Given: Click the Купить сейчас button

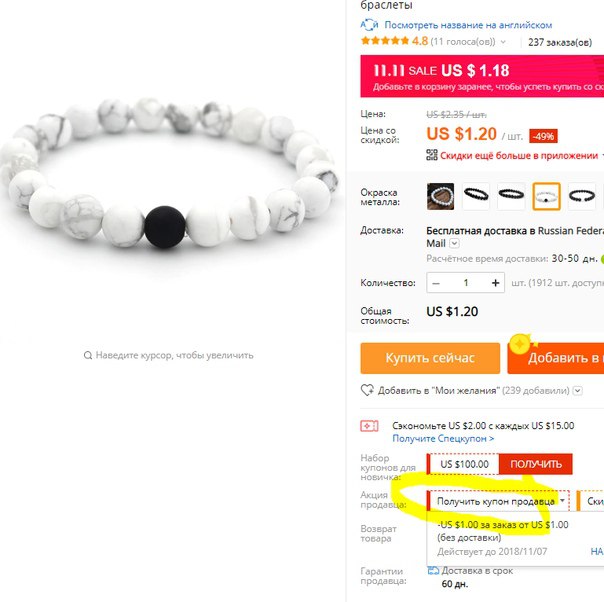Looking at the screenshot, I should (430, 358).
